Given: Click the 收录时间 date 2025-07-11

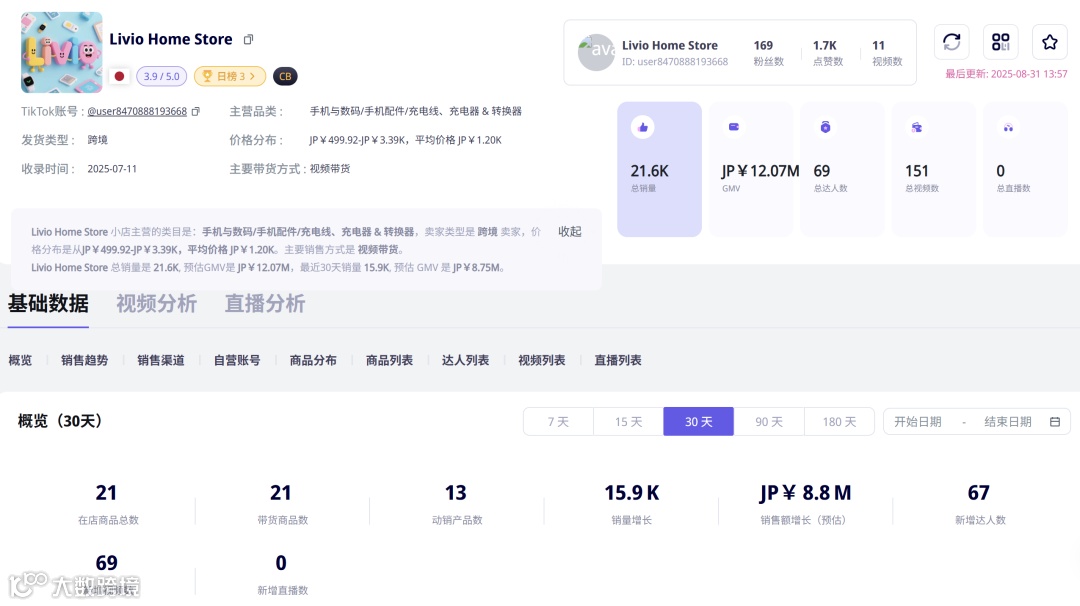Looking at the screenshot, I should coord(112,169).
